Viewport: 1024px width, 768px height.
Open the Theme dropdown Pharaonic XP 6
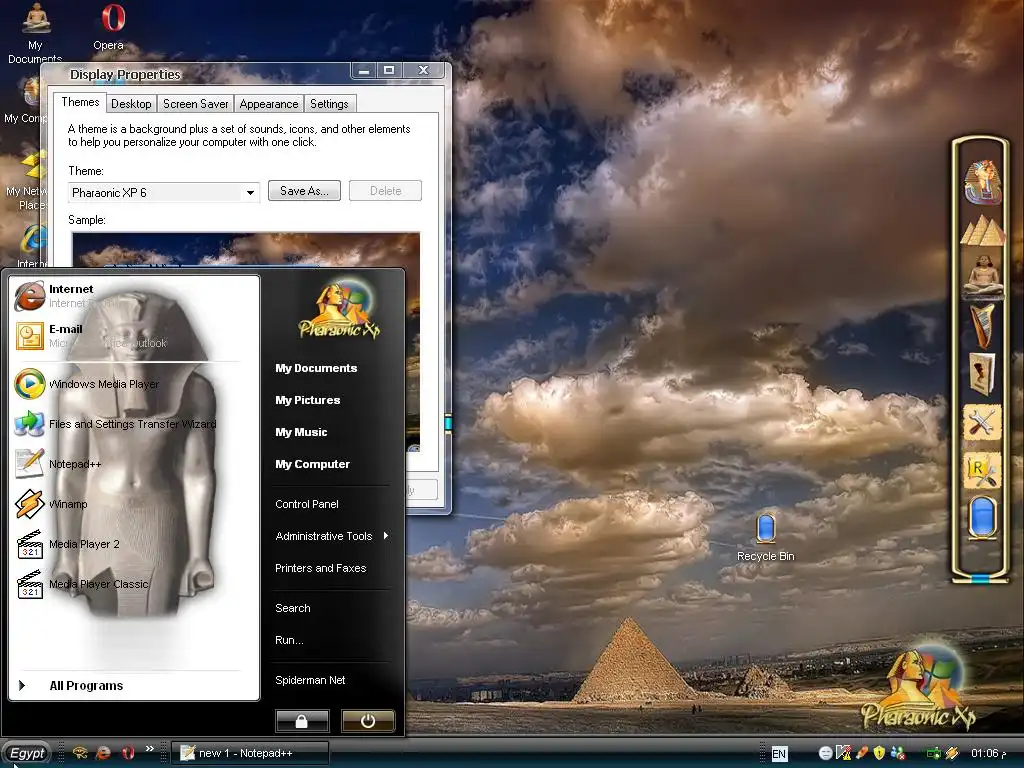[164, 193]
